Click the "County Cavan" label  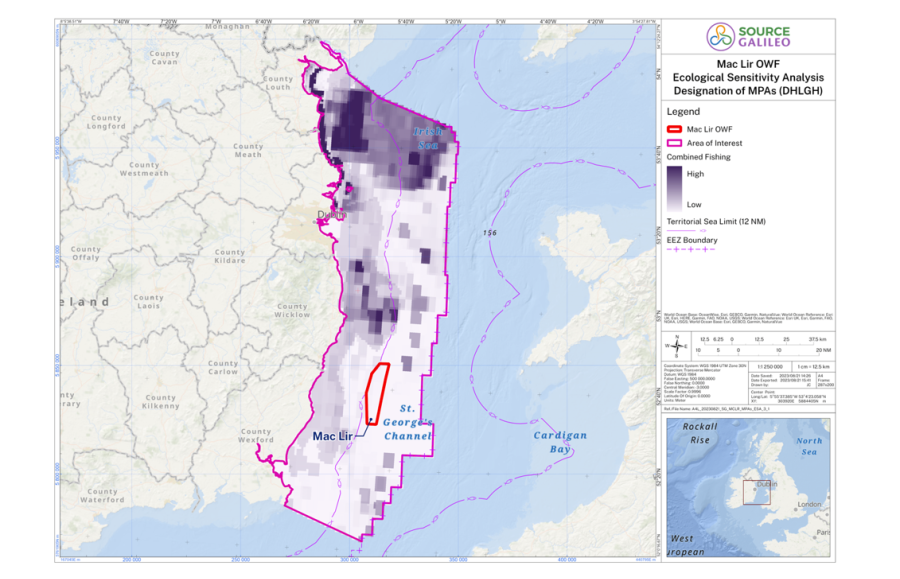click(165, 57)
